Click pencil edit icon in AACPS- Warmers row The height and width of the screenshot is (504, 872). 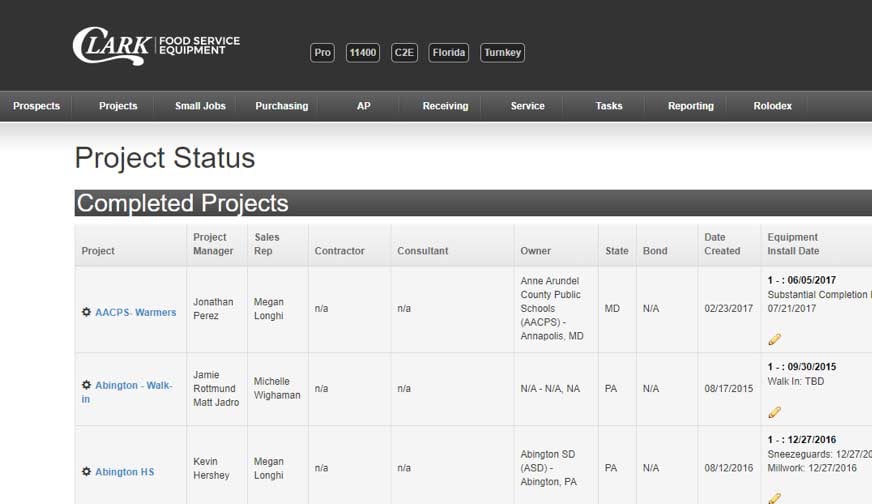click(x=774, y=340)
